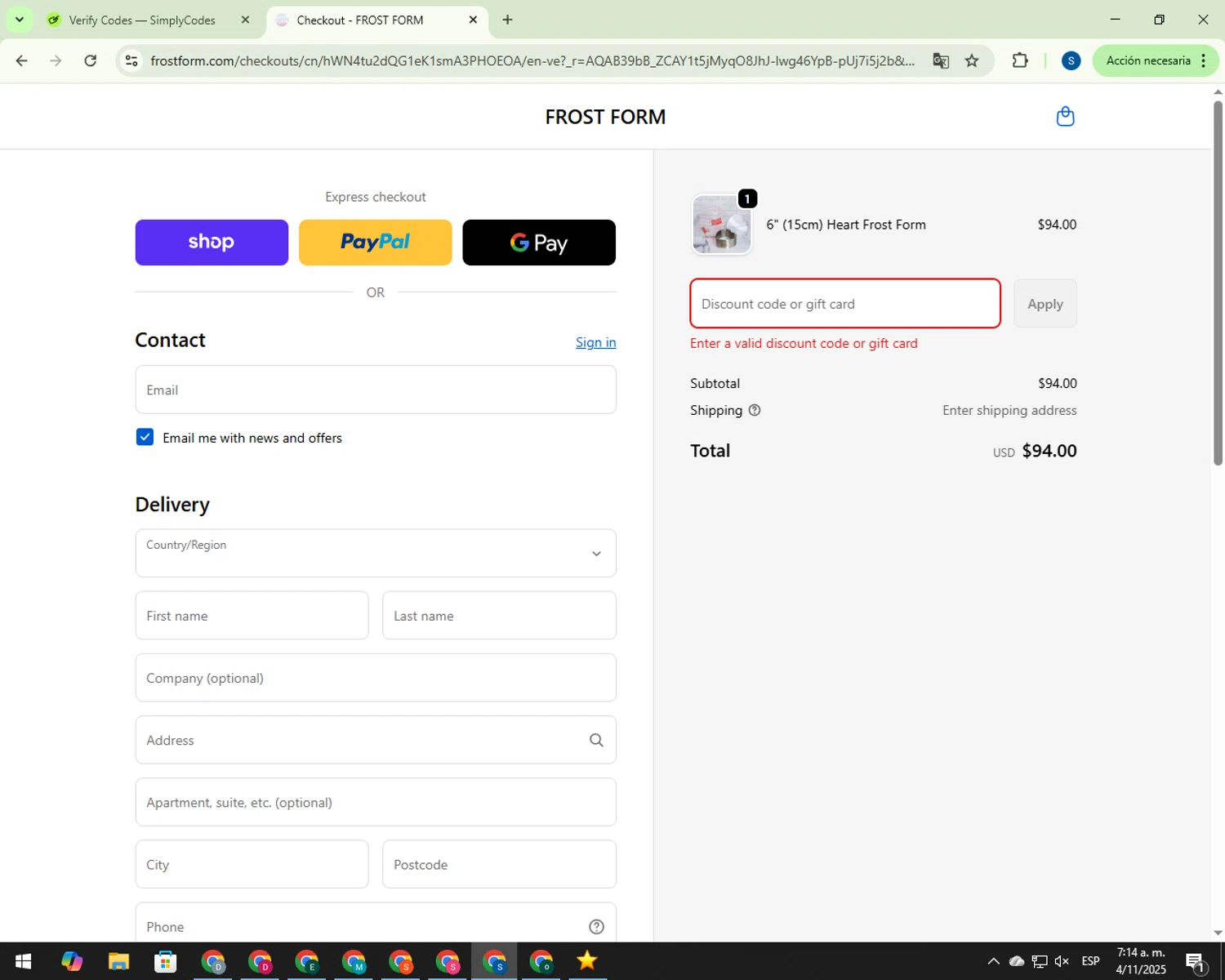Click the Sign in link
The width and height of the screenshot is (1225, 980).
595,342
